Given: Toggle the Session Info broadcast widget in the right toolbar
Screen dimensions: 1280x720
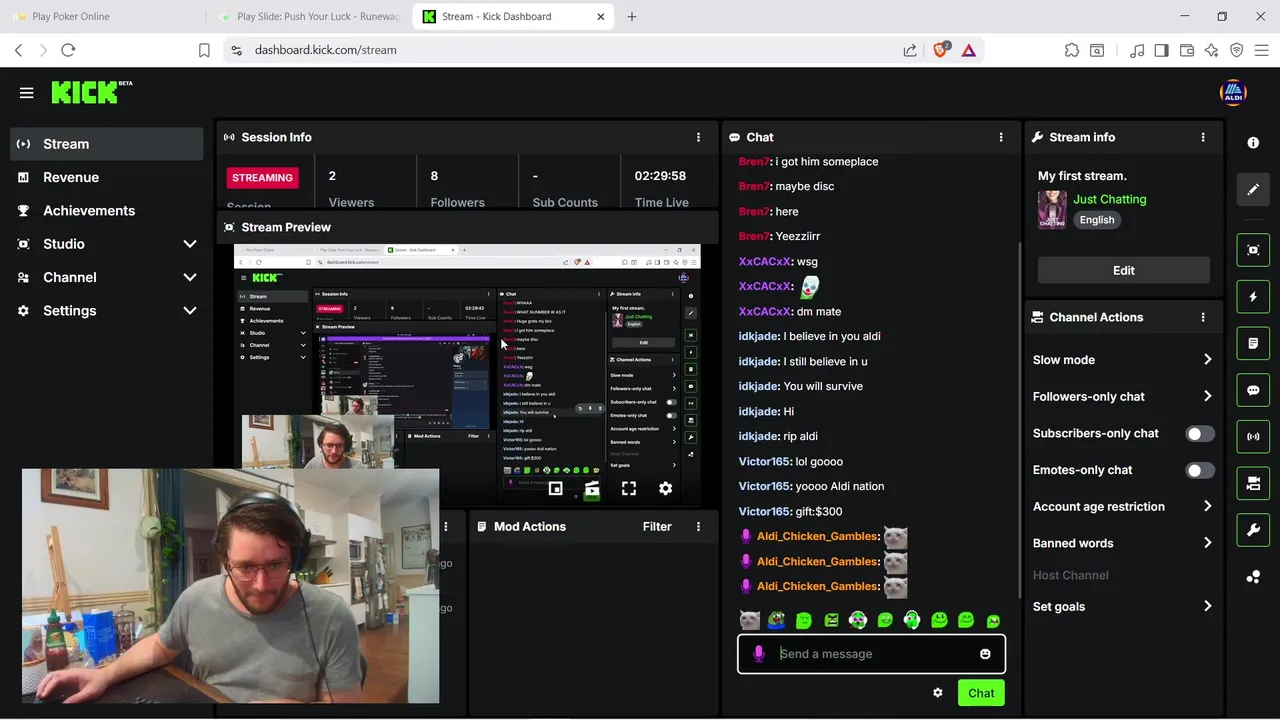Looking at the screenshot, I should [x=1253, y=436].
